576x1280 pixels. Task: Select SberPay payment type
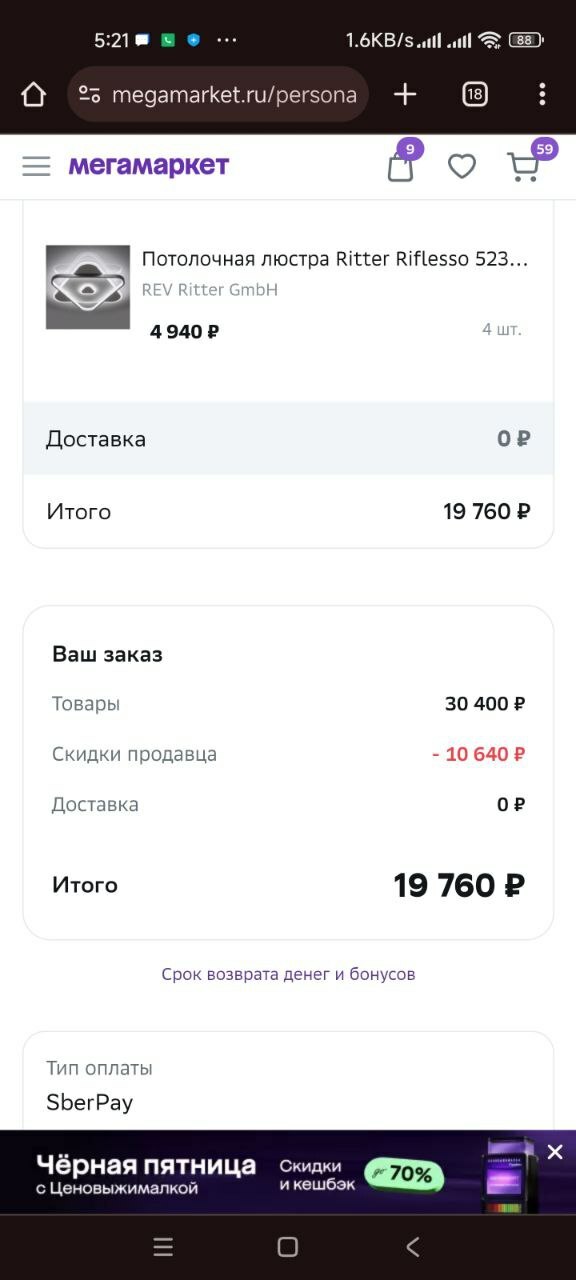point(90,1102)
